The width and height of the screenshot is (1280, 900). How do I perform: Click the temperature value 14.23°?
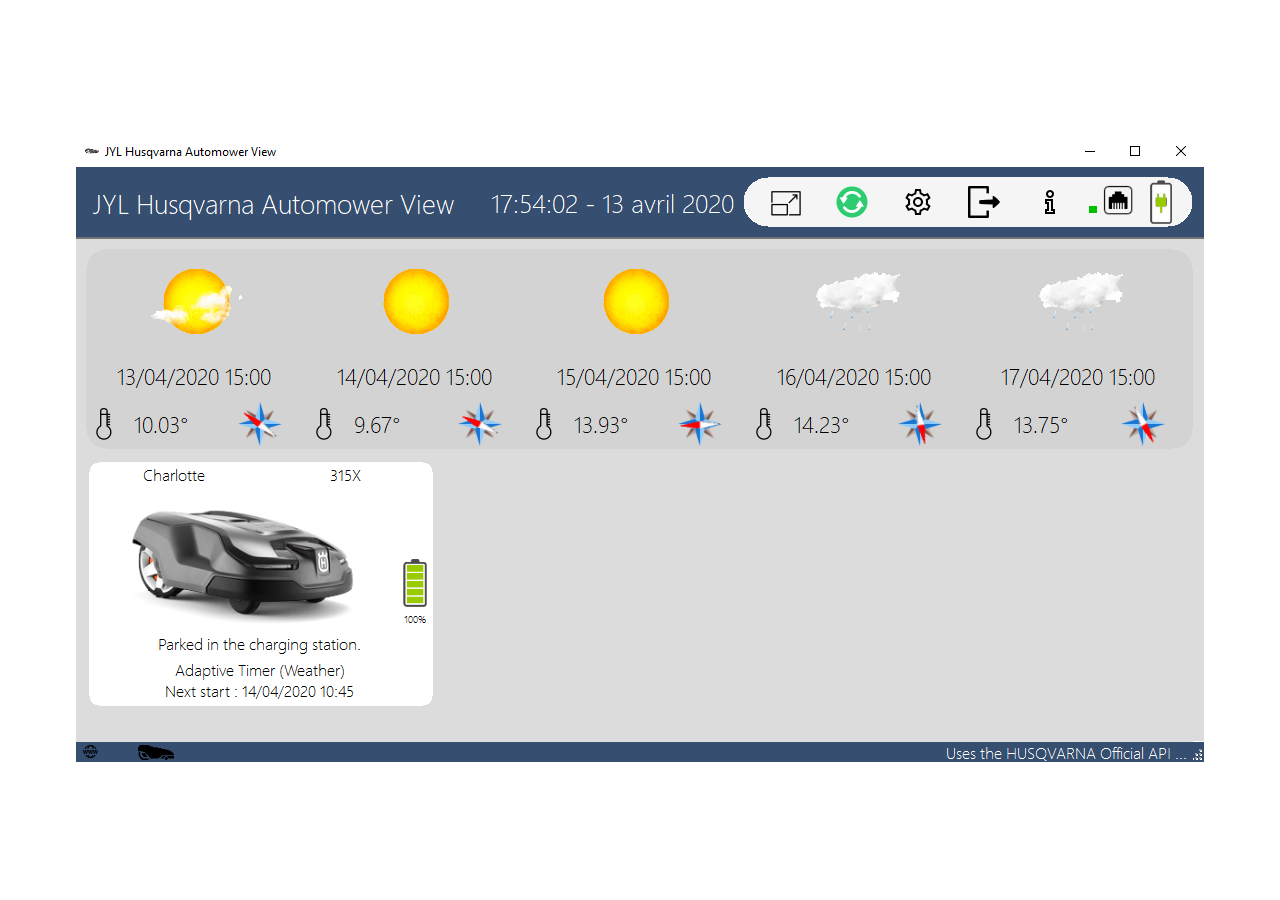click(821, 425)
